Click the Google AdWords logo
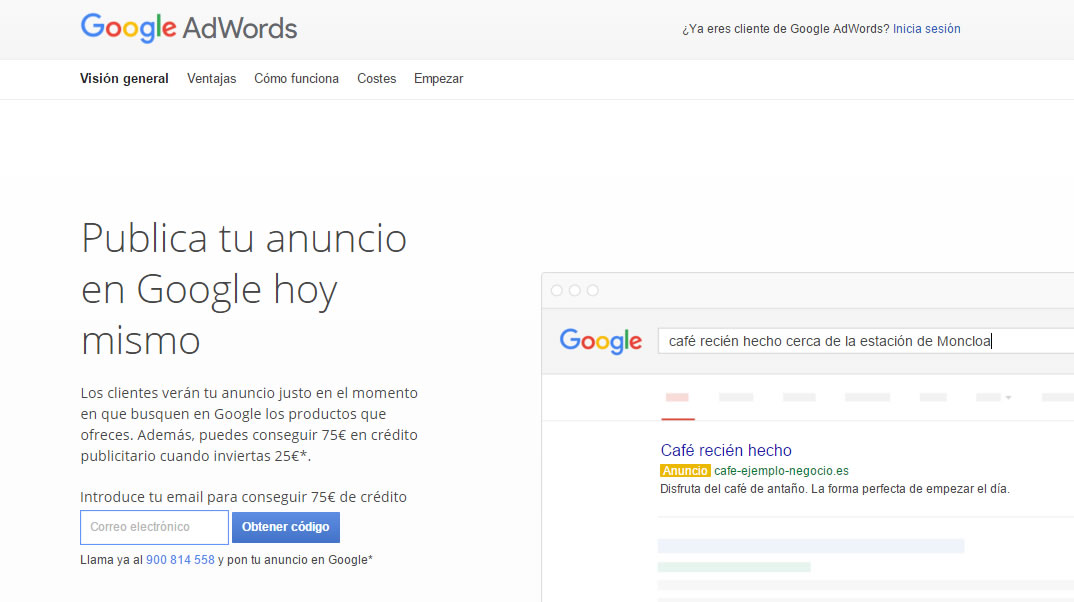Screen dimensions: 1074x602 pos(188,28)
